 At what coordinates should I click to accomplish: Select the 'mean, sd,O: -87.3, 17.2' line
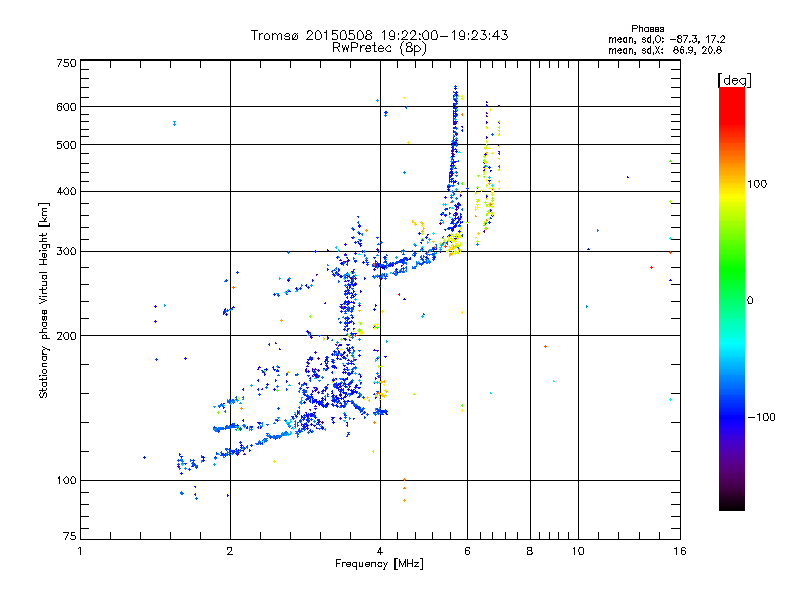(666, 39)
